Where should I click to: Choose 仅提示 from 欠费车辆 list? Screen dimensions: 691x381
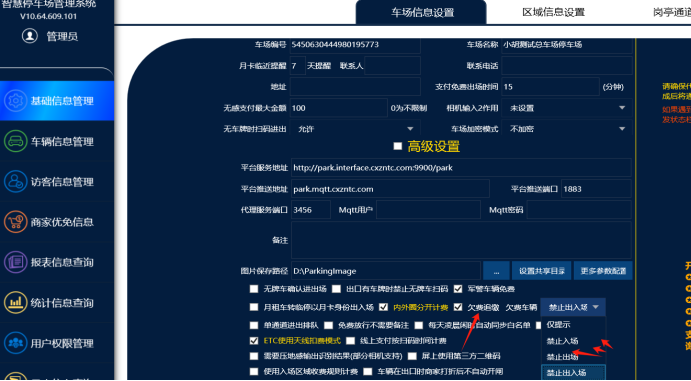pyautogui.click(x=573, y=325)
